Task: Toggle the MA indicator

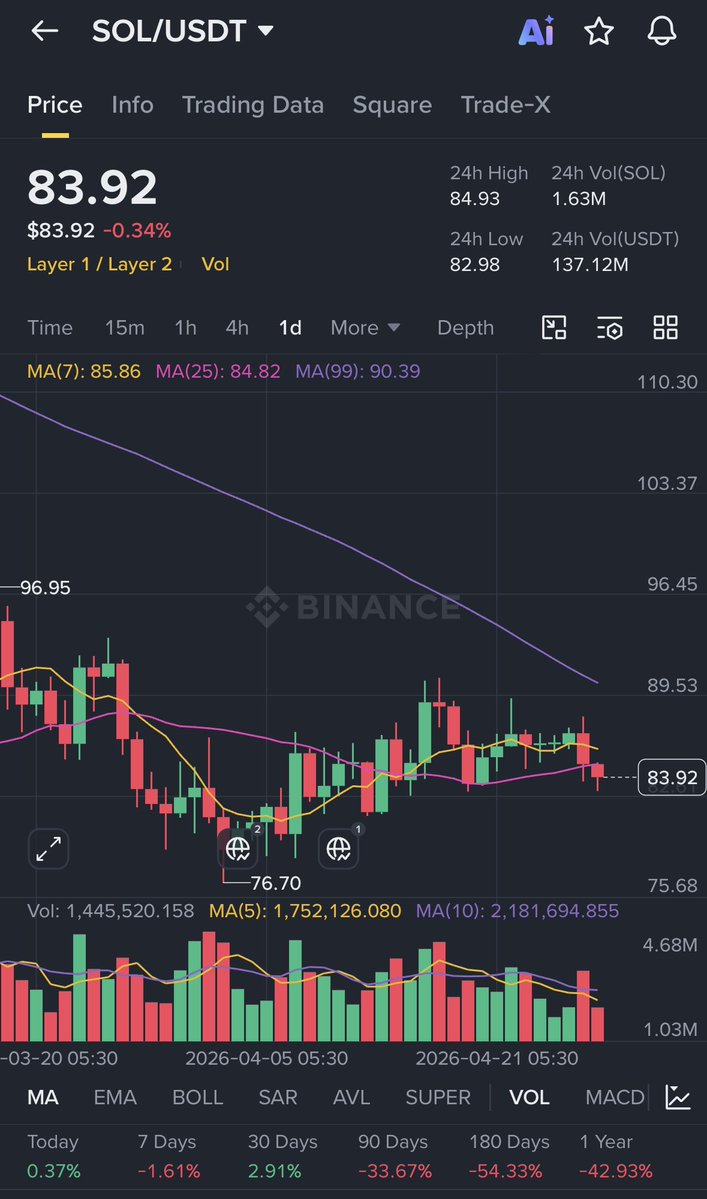Action: click(x=43, y=1097)
